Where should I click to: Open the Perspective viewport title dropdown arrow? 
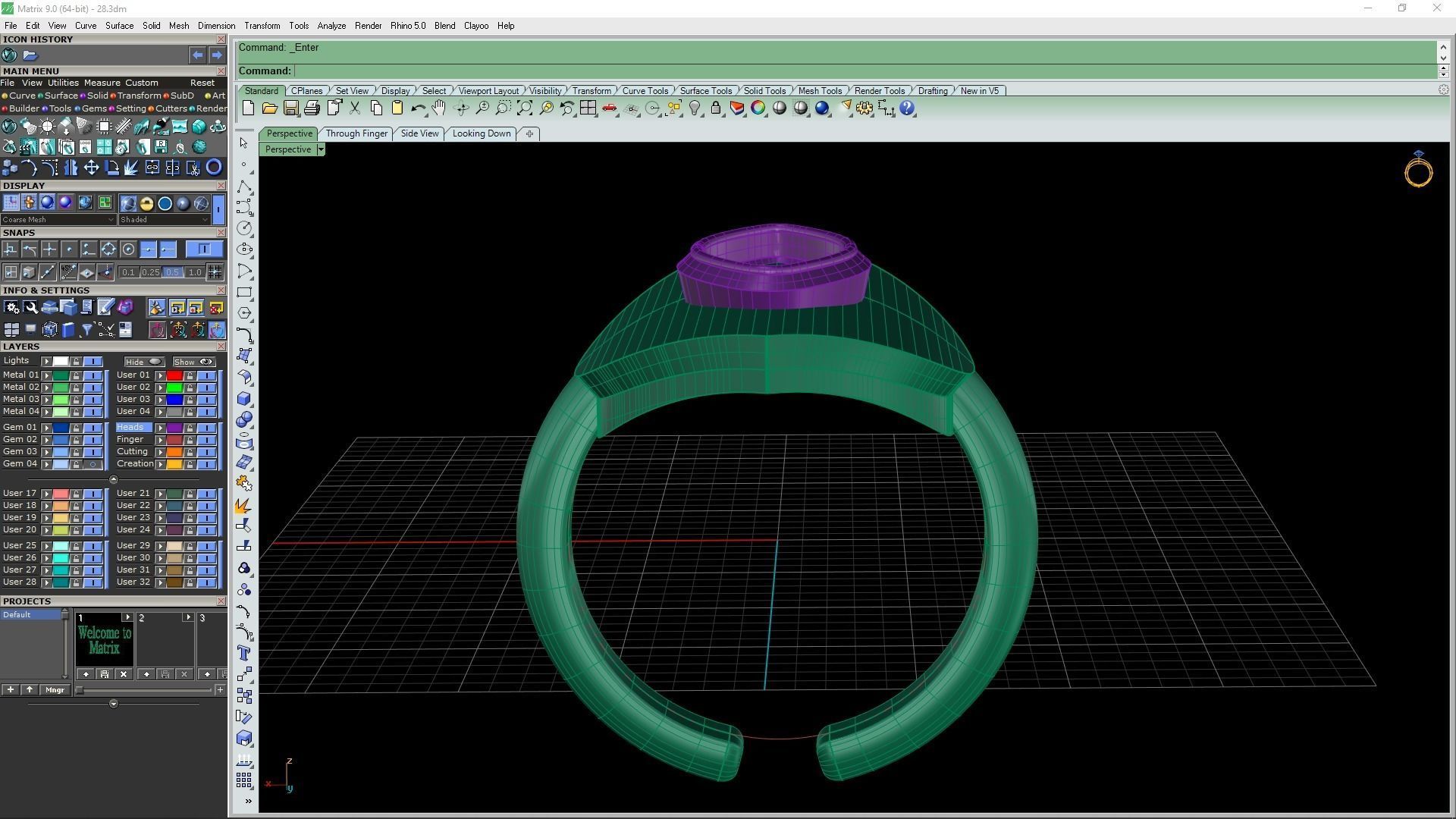click(321, 149)
